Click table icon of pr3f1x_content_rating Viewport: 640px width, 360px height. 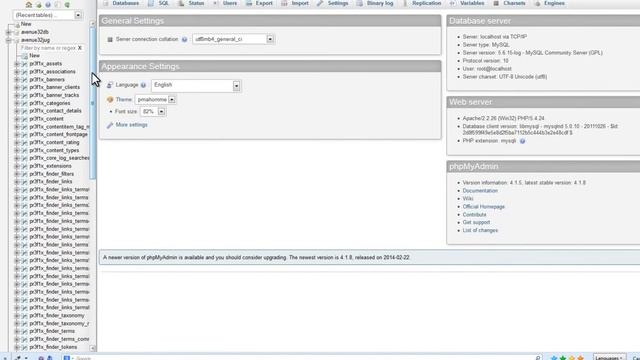[x=24, y=142]
